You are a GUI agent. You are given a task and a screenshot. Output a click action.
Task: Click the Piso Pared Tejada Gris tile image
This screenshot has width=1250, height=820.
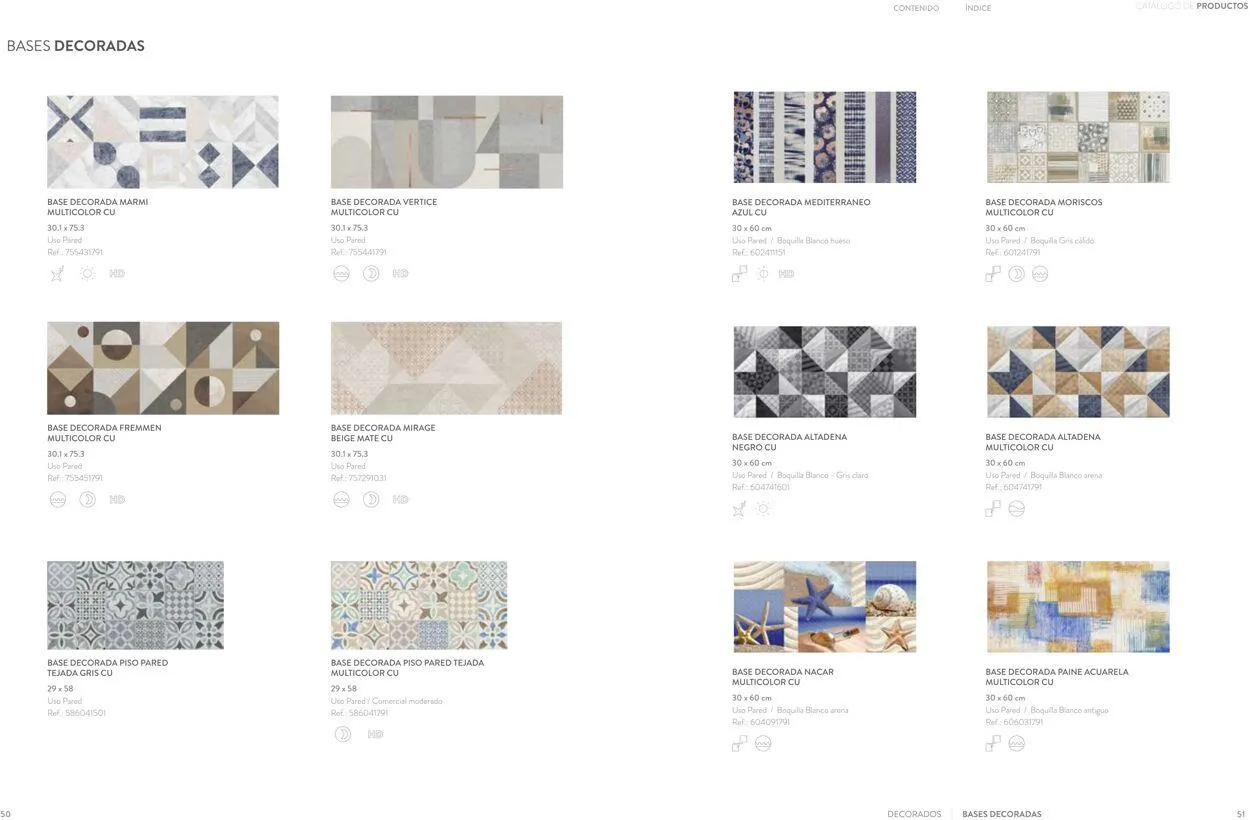click(135, 605)
